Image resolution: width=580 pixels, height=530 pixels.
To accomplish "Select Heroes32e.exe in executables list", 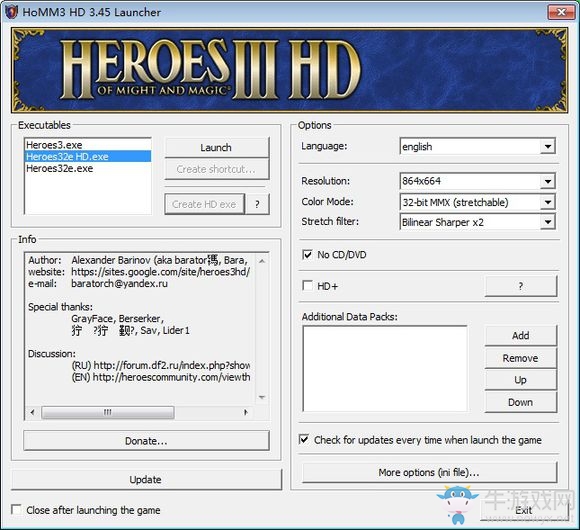I will (88, 168).
